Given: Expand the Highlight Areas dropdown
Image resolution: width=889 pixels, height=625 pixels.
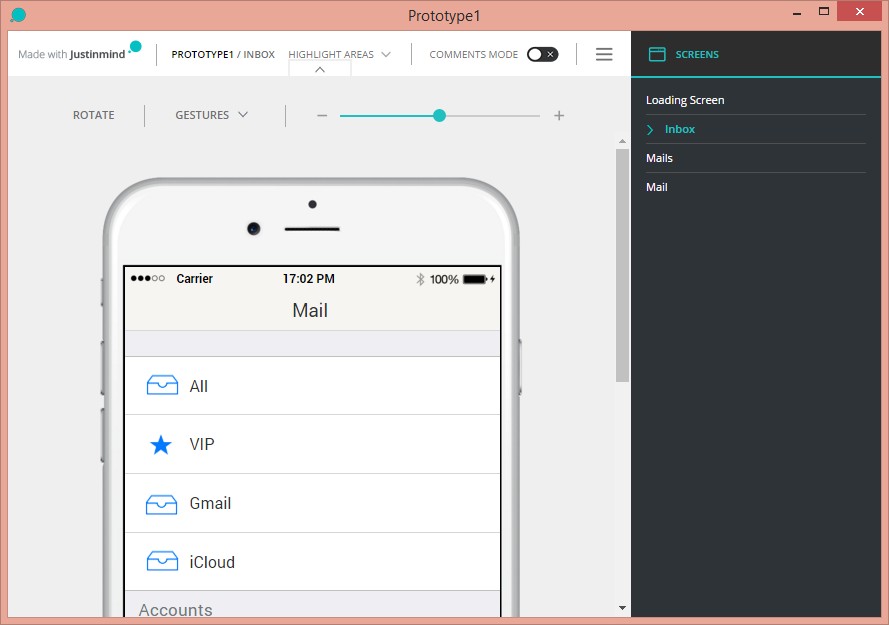Looking at the screenshot, I should [x=339, y=54].
